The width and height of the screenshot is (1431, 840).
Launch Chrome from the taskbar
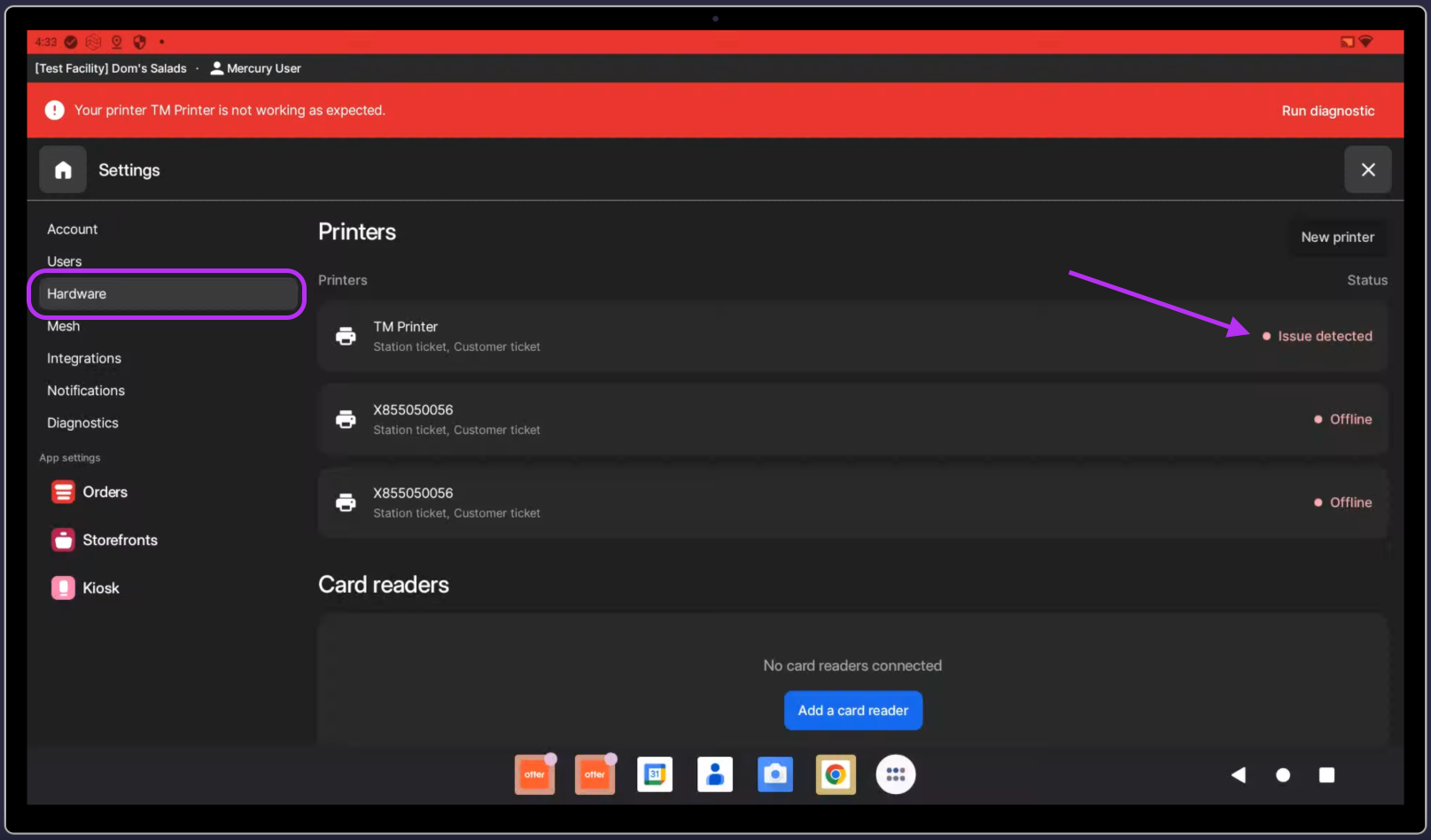[835, 774]
